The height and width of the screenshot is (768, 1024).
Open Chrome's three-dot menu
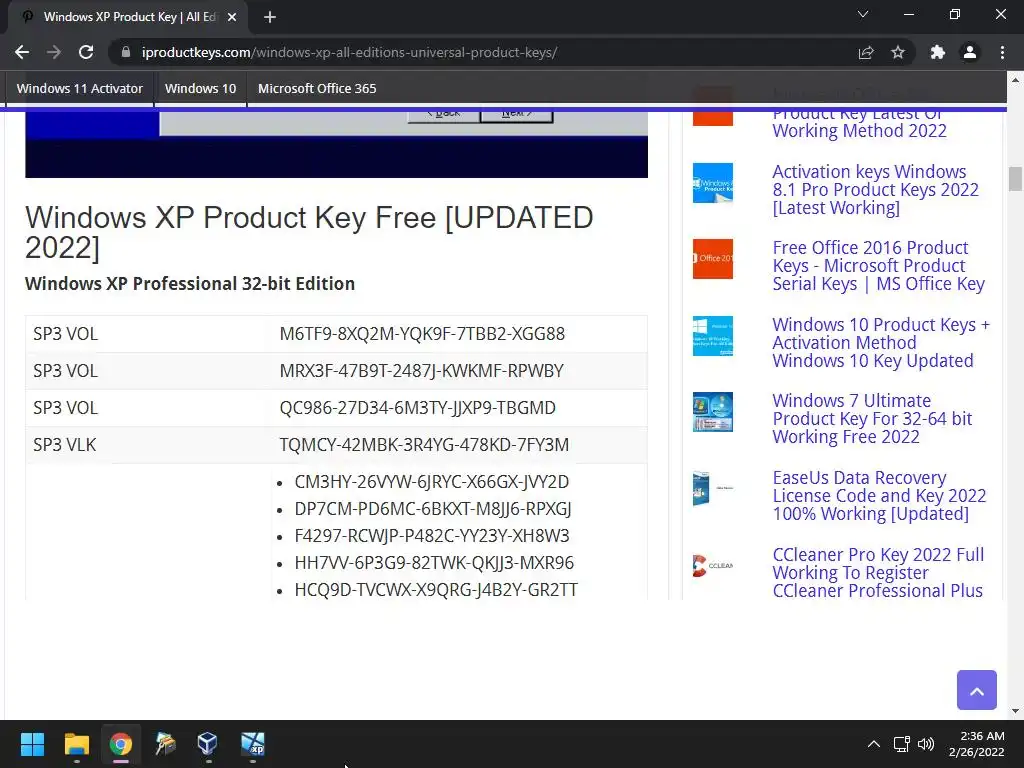[x=1002, y=52]
